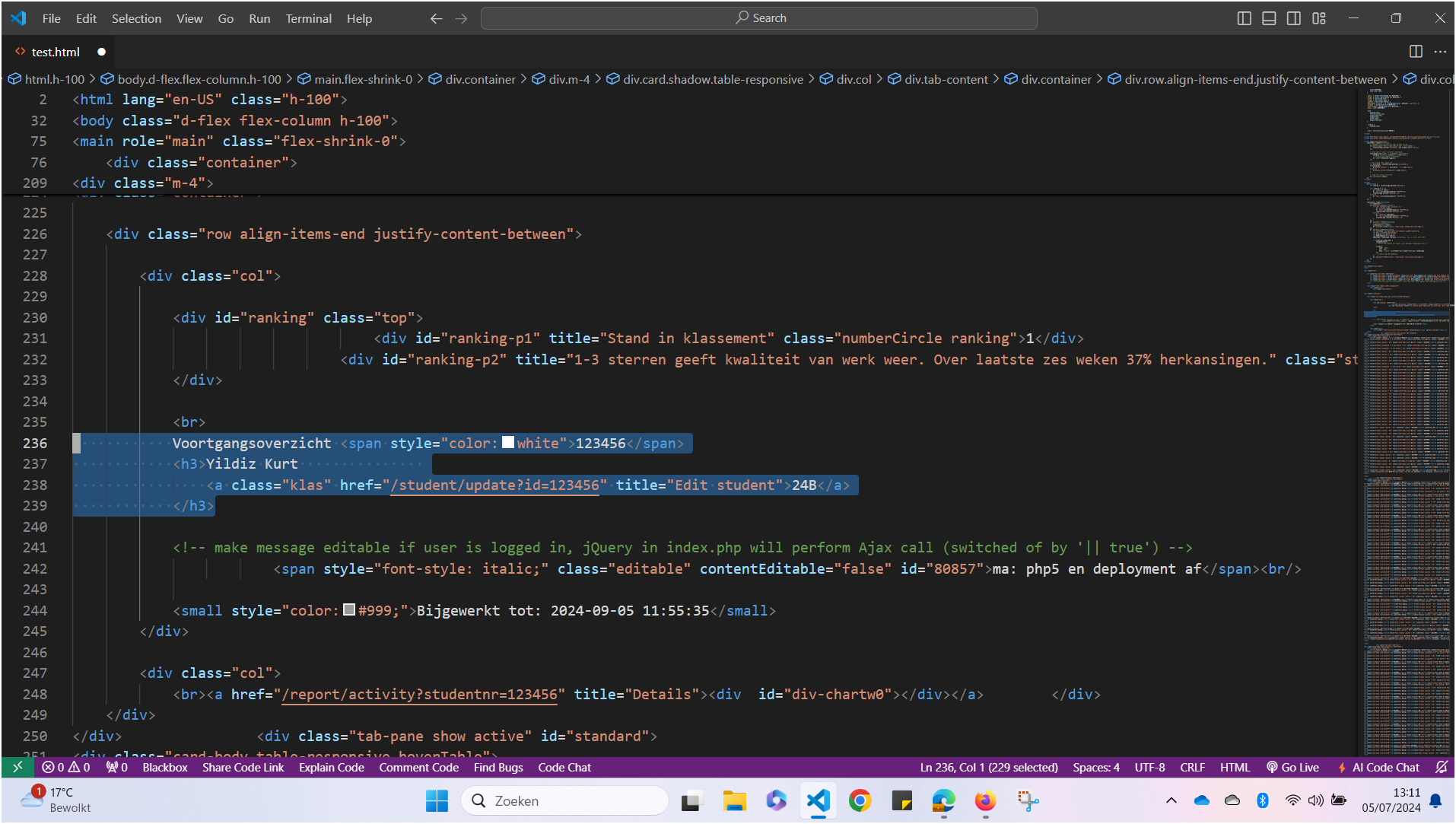This screenshot has width=1456, height=824.
Task: Toggle the bottom panel visibility
Action: pos(1269,18)
